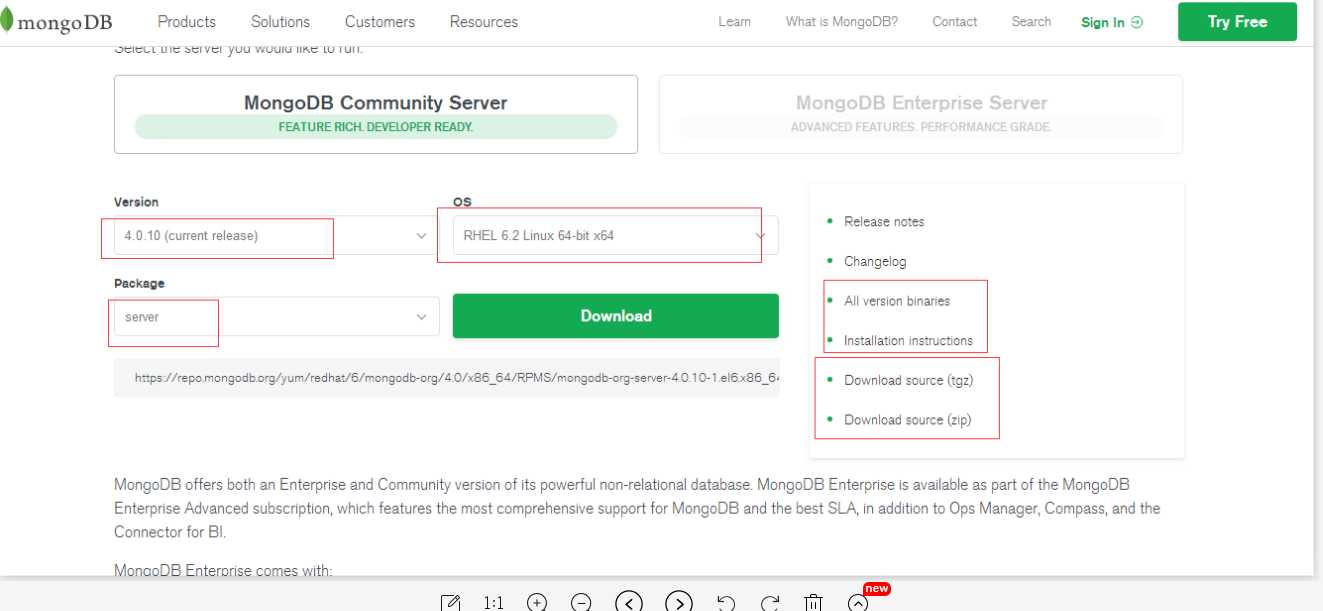The height and width of the screenshot is (611, 1323).
Task: Click the Sign In arrow icon
Action: pos(1136,22)
